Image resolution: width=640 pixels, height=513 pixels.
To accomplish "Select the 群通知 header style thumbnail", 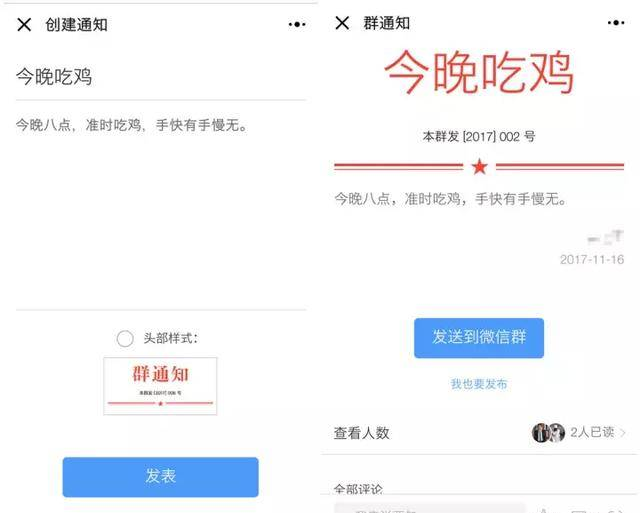I will [160, 386].
